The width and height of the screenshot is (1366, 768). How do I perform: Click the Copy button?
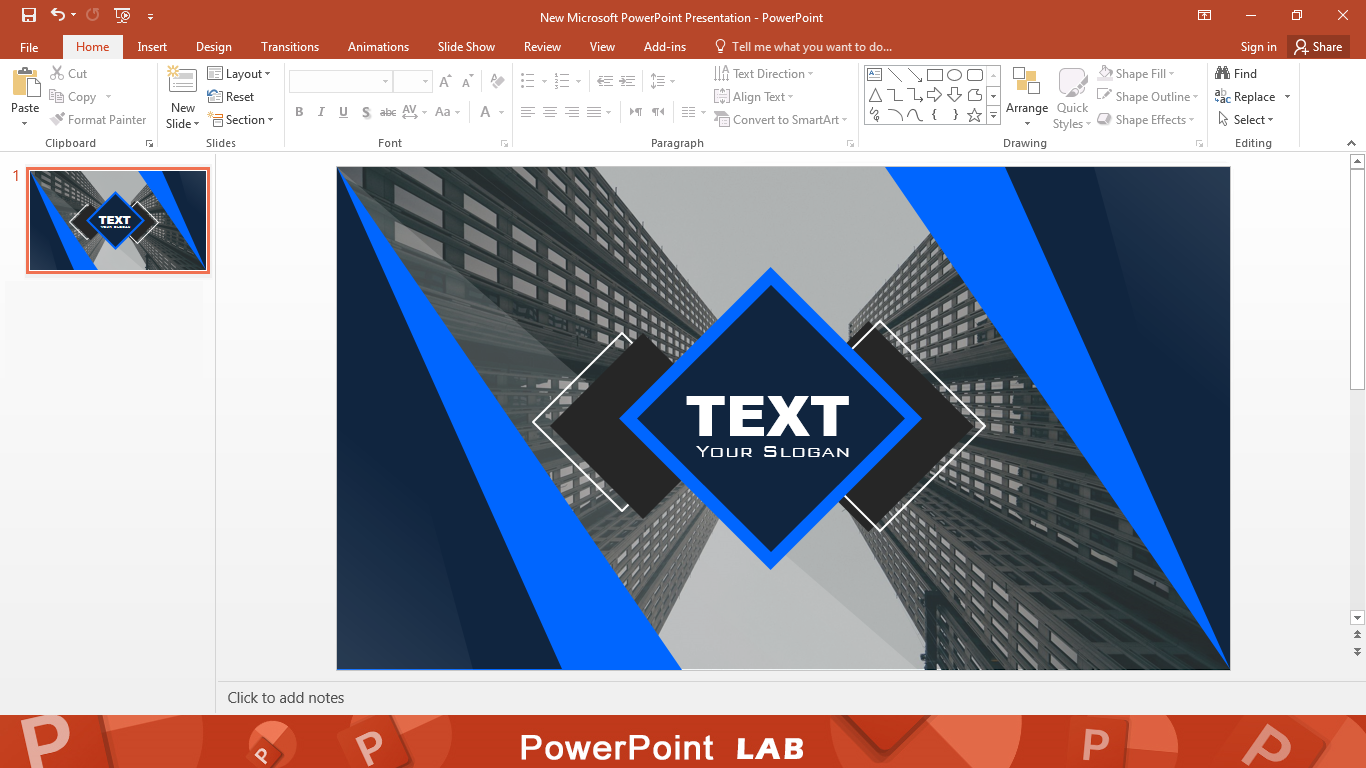pyautogui.click(x=73, y=97)
